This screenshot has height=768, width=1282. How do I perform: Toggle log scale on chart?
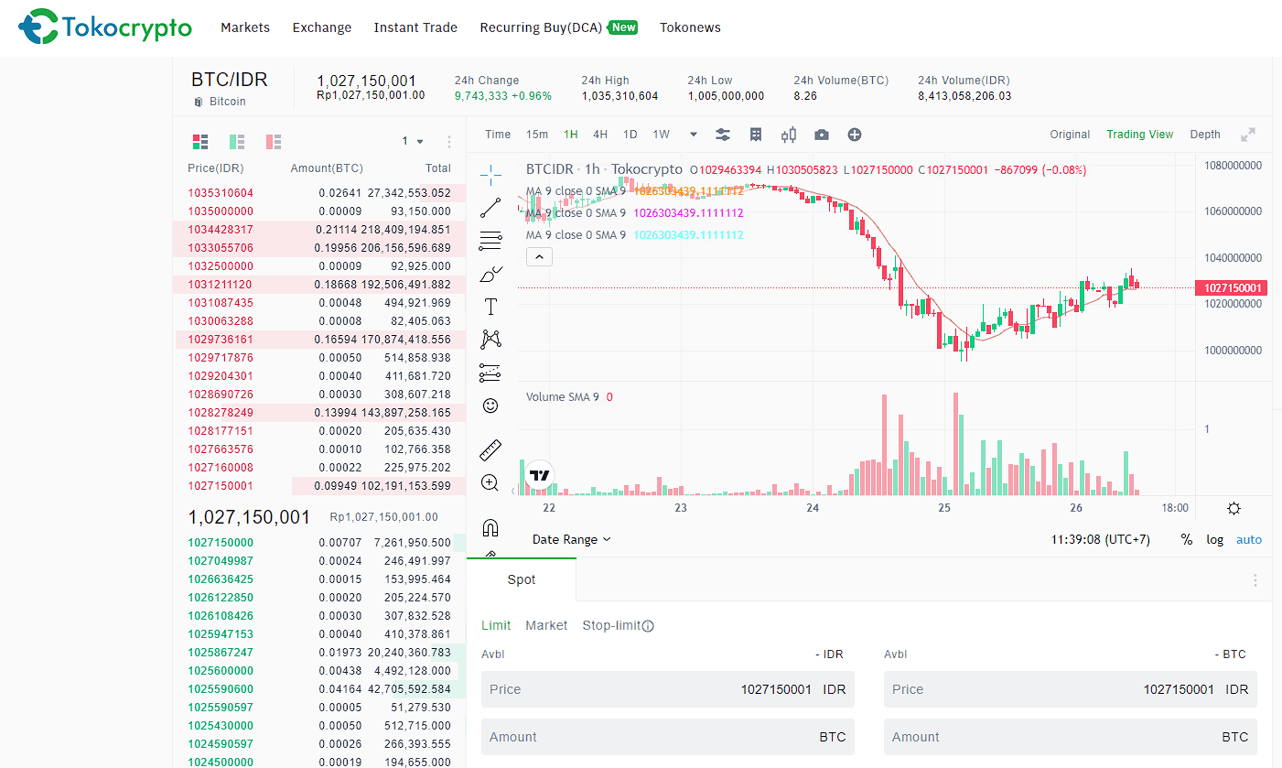click(x=1215, y=539)
